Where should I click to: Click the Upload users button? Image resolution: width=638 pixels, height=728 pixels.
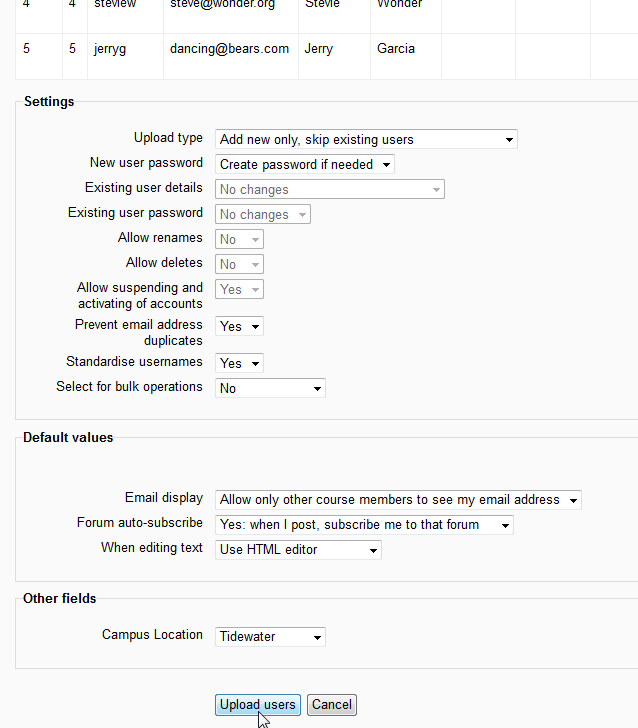point(257,705)
